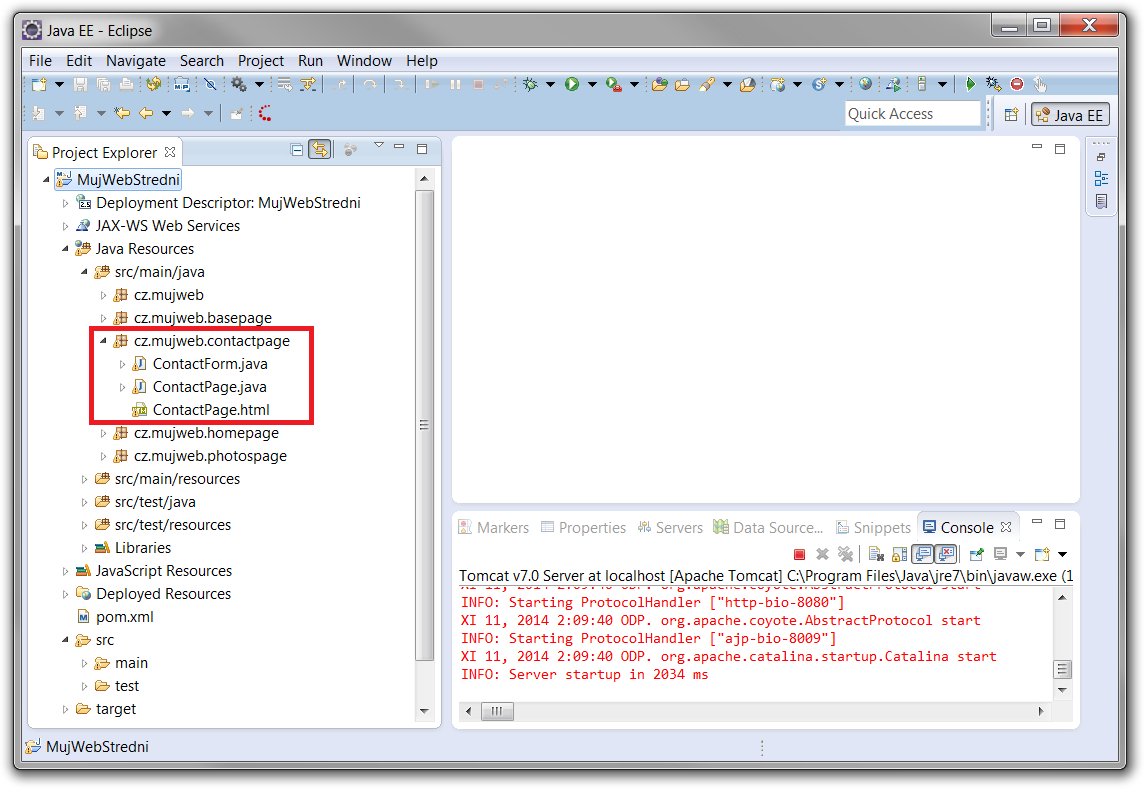The height and width of the screenshot is (789, 1145).
Task: Click the Quick Access search field
Action: [912, 114]
